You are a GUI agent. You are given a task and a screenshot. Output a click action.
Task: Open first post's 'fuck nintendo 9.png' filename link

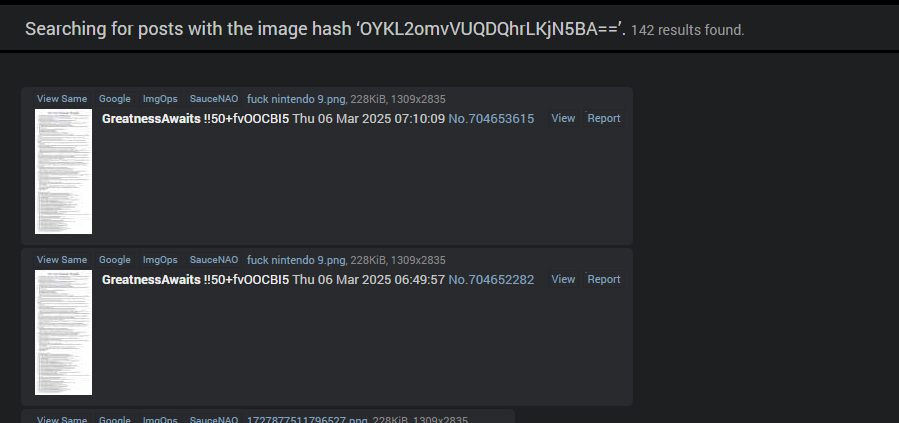click(x=296, y=99)
